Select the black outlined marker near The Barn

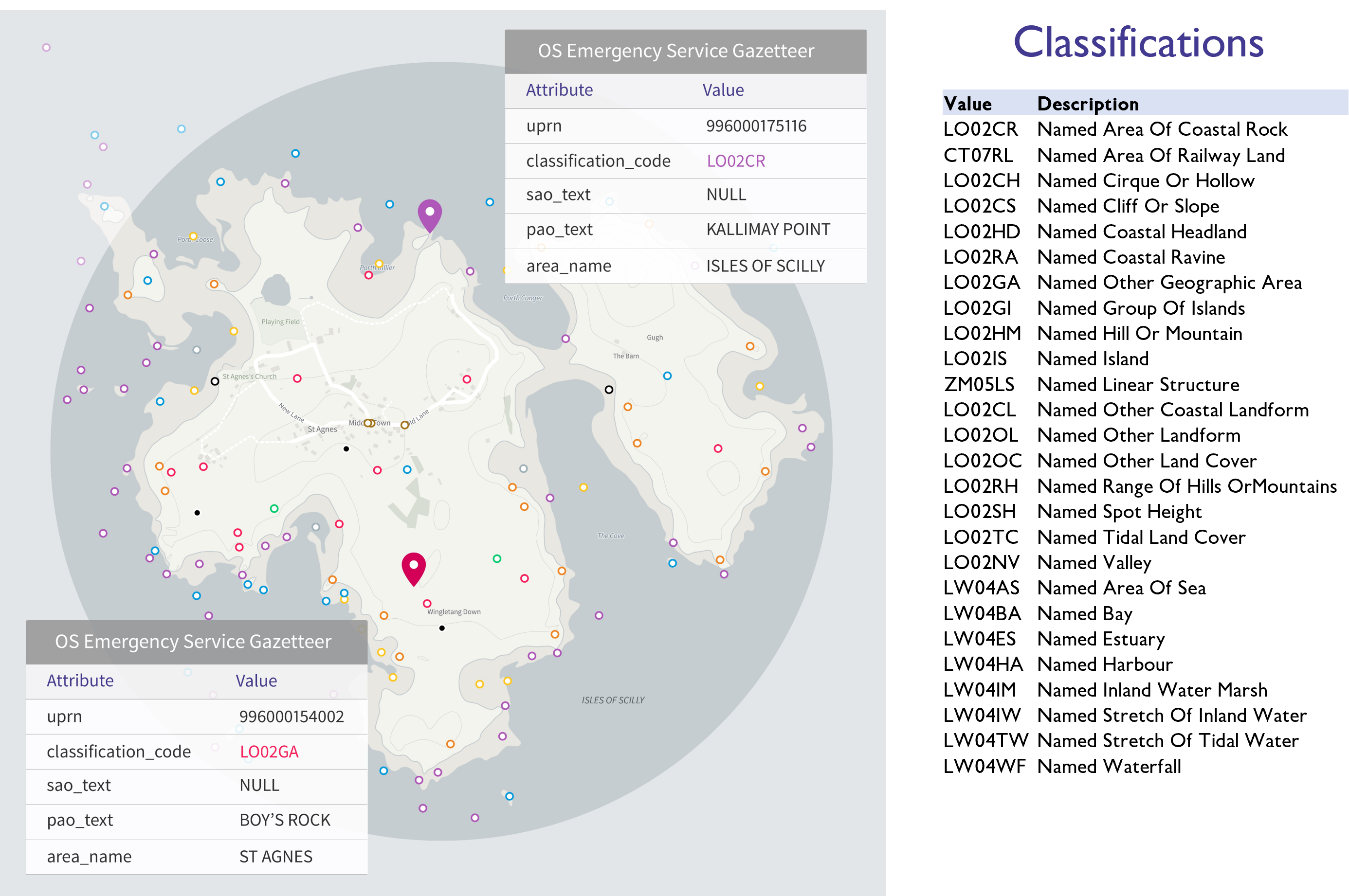pos(608,389)
